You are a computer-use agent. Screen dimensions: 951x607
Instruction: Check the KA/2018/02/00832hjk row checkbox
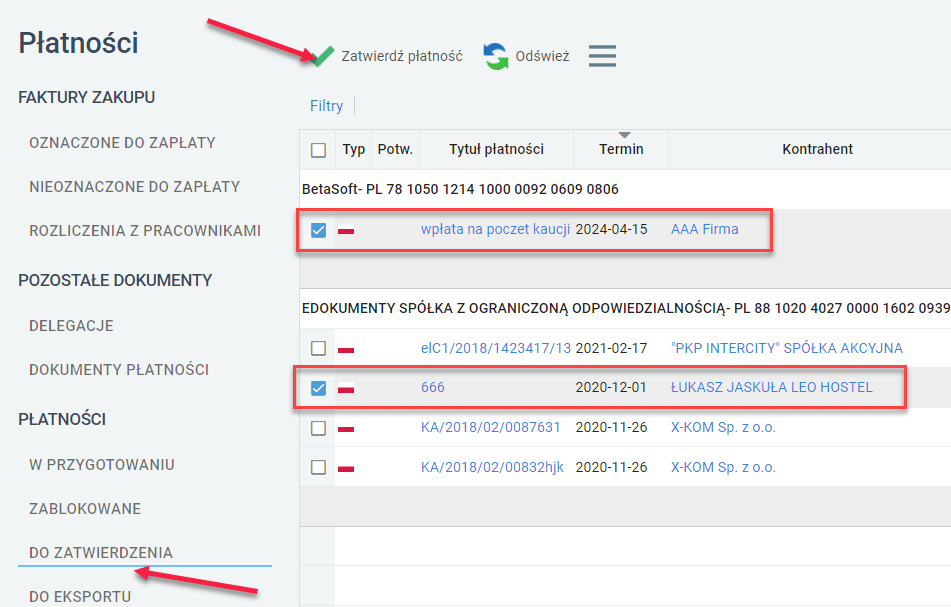pos(318,468)
